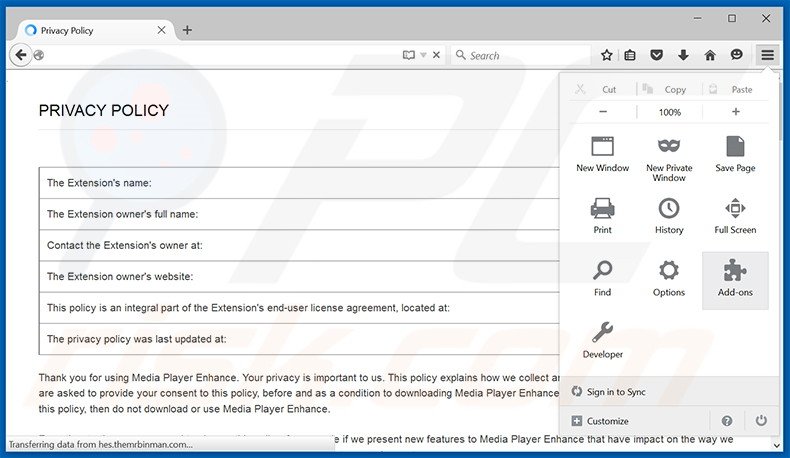
Task: Show bookmarks list icon
Action: point(630,55)
